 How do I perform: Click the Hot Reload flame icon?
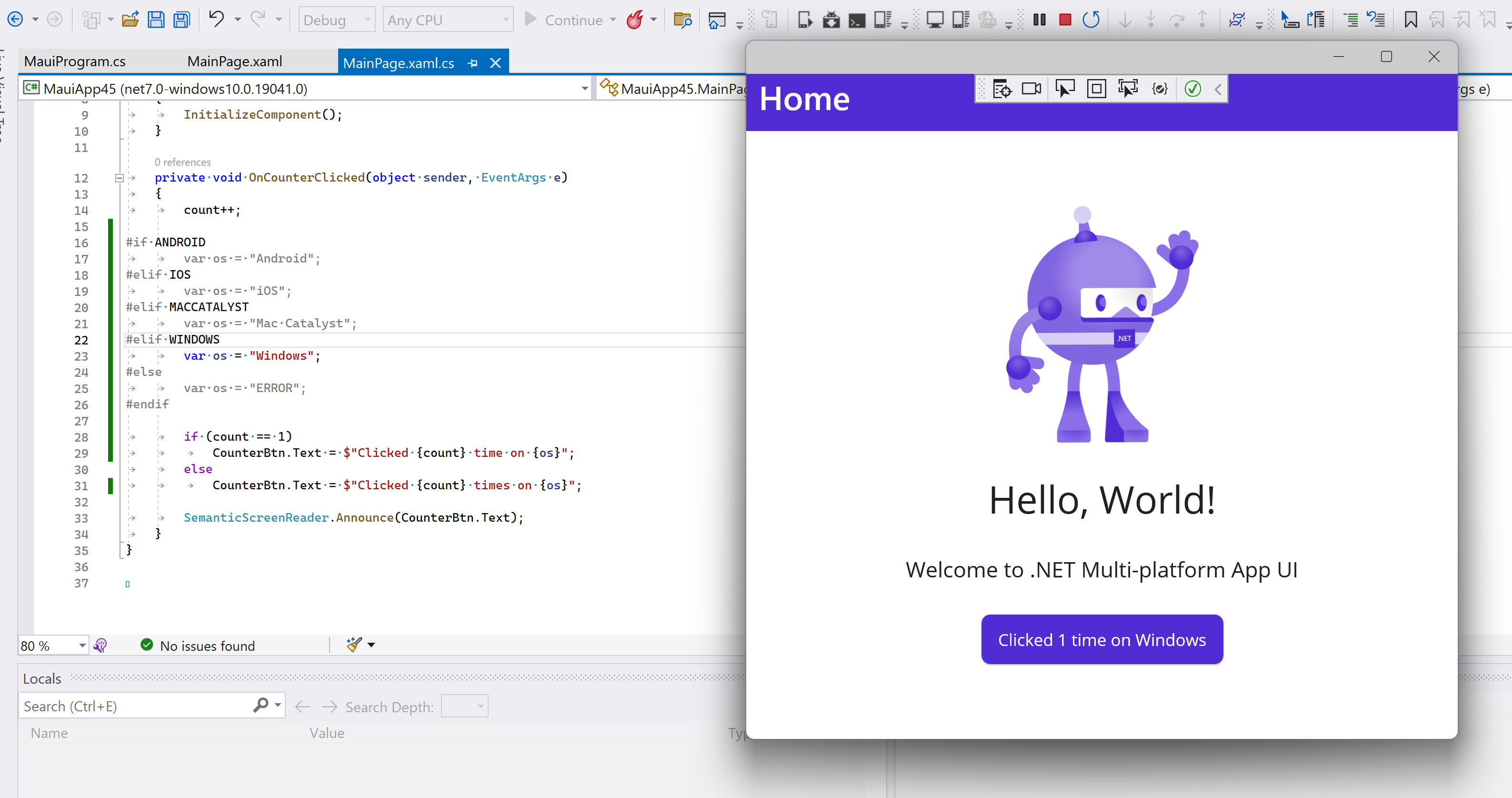coord(634,20)
